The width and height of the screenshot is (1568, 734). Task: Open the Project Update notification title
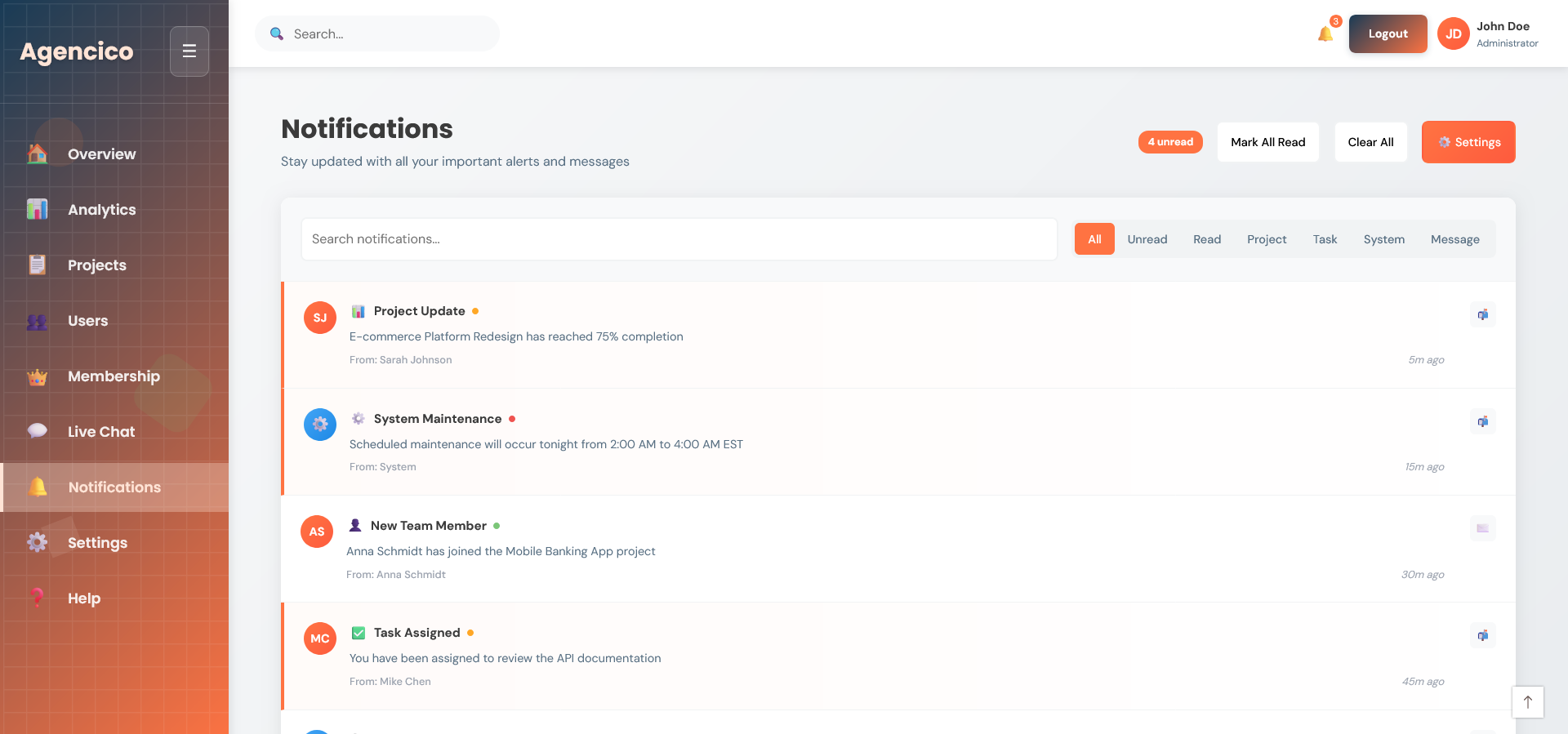pyautogui.click(x=420, y=311)
